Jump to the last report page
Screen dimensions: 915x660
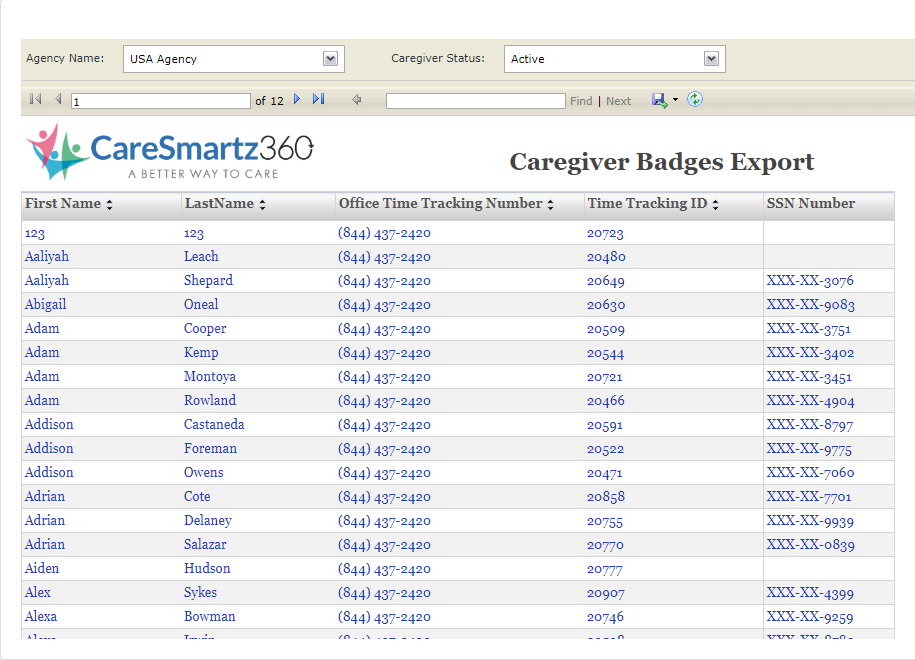[318, 99]
